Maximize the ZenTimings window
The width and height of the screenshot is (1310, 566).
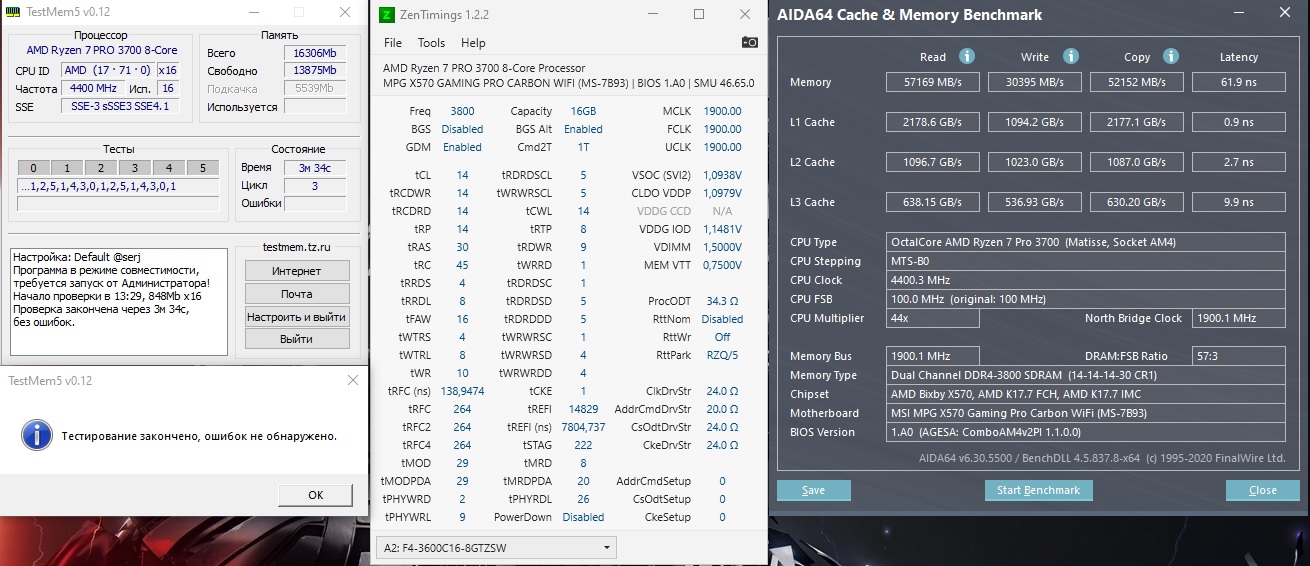[x=698, y=14]
